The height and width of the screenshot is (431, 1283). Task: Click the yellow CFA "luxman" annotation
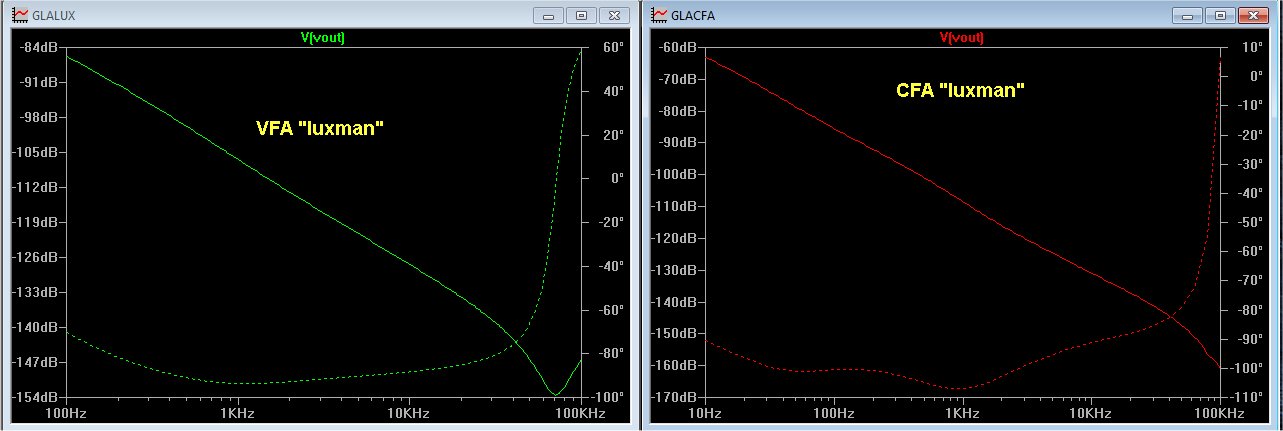coord(961,90)
